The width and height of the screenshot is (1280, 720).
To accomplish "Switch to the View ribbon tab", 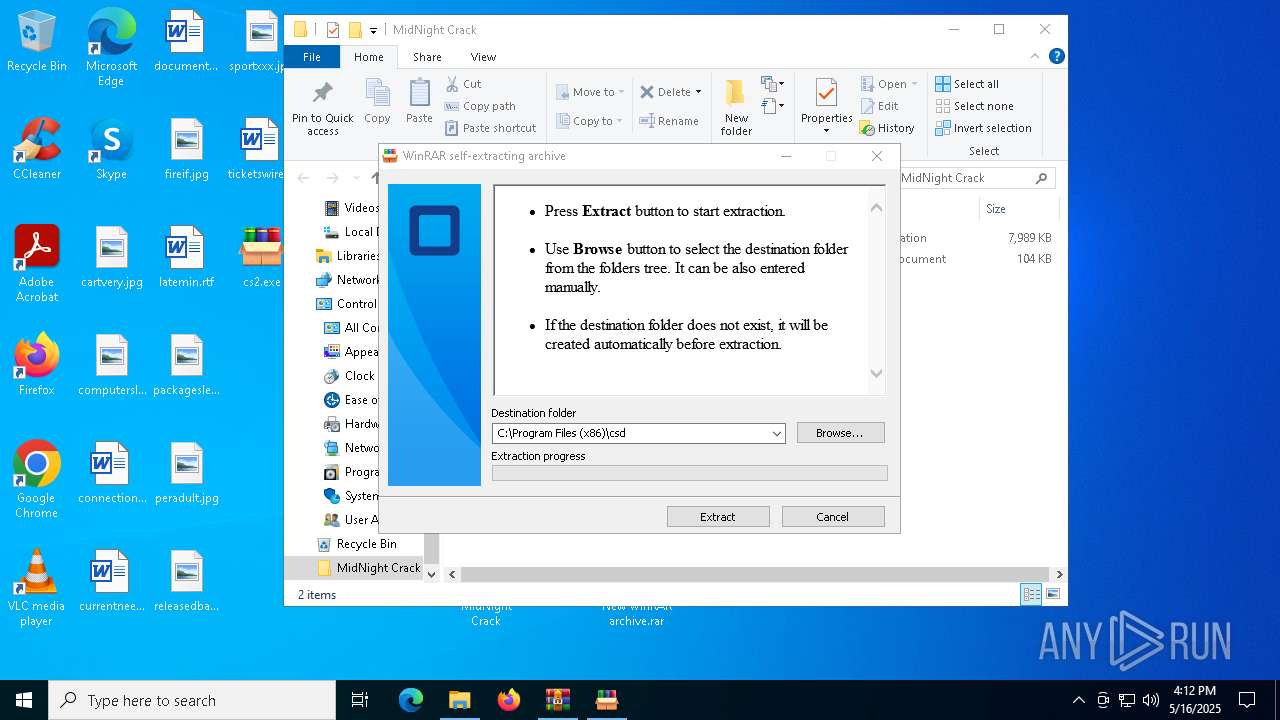I will point(483,57).
